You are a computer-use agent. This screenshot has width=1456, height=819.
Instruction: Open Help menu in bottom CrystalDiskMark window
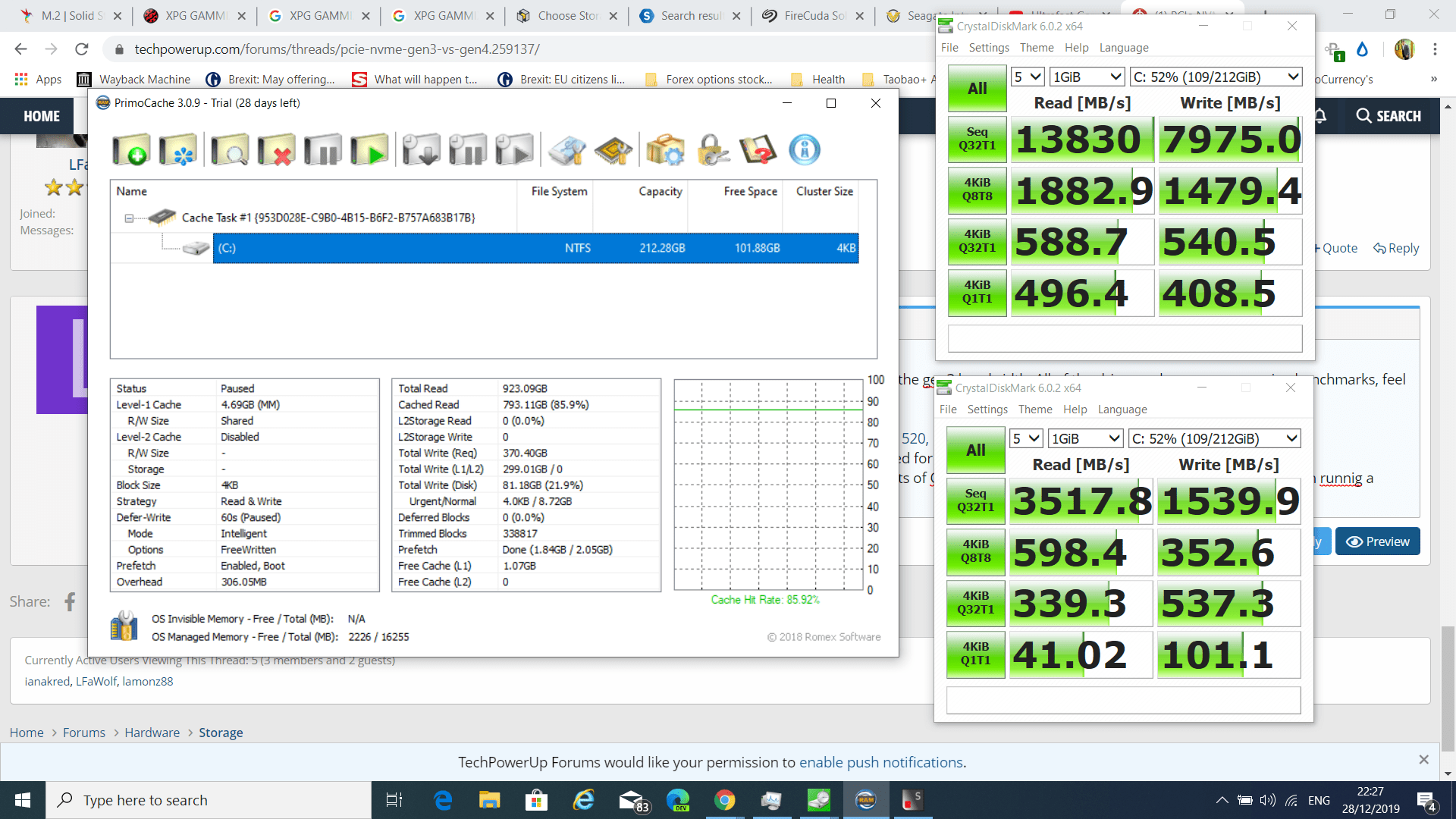point(1075,409)
